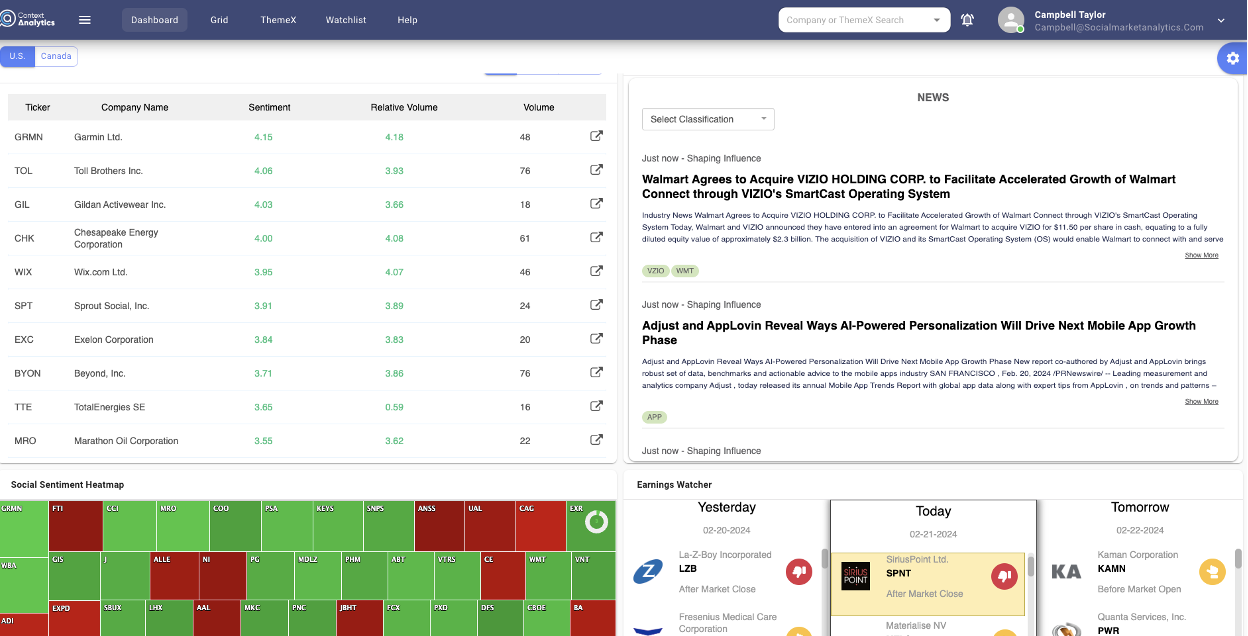This screenshot has height=636, width=1248.
Task: Click the VIZIO ticker tag
Action: (655, 271)
